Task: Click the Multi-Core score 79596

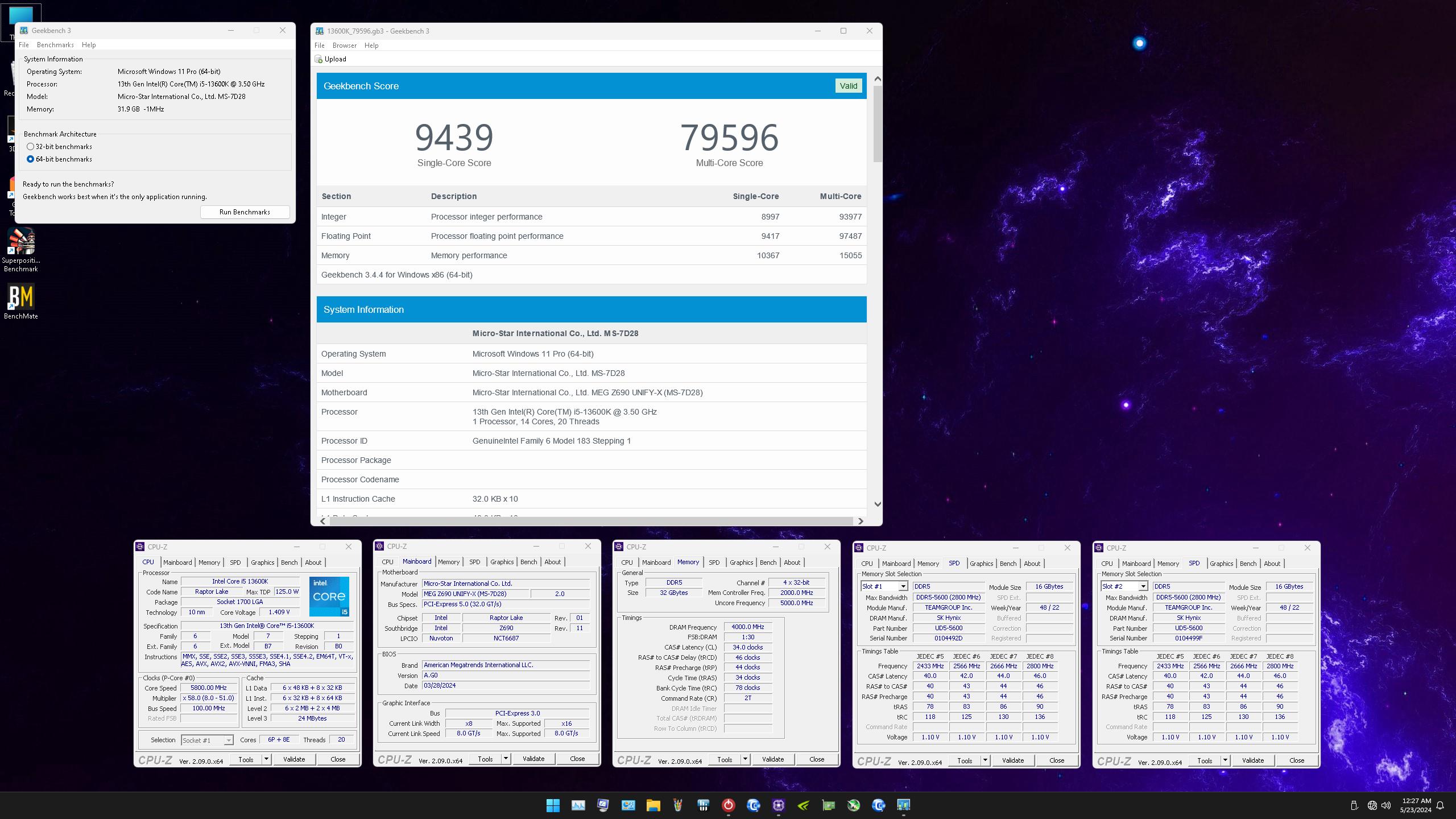Action: (729, 138)
